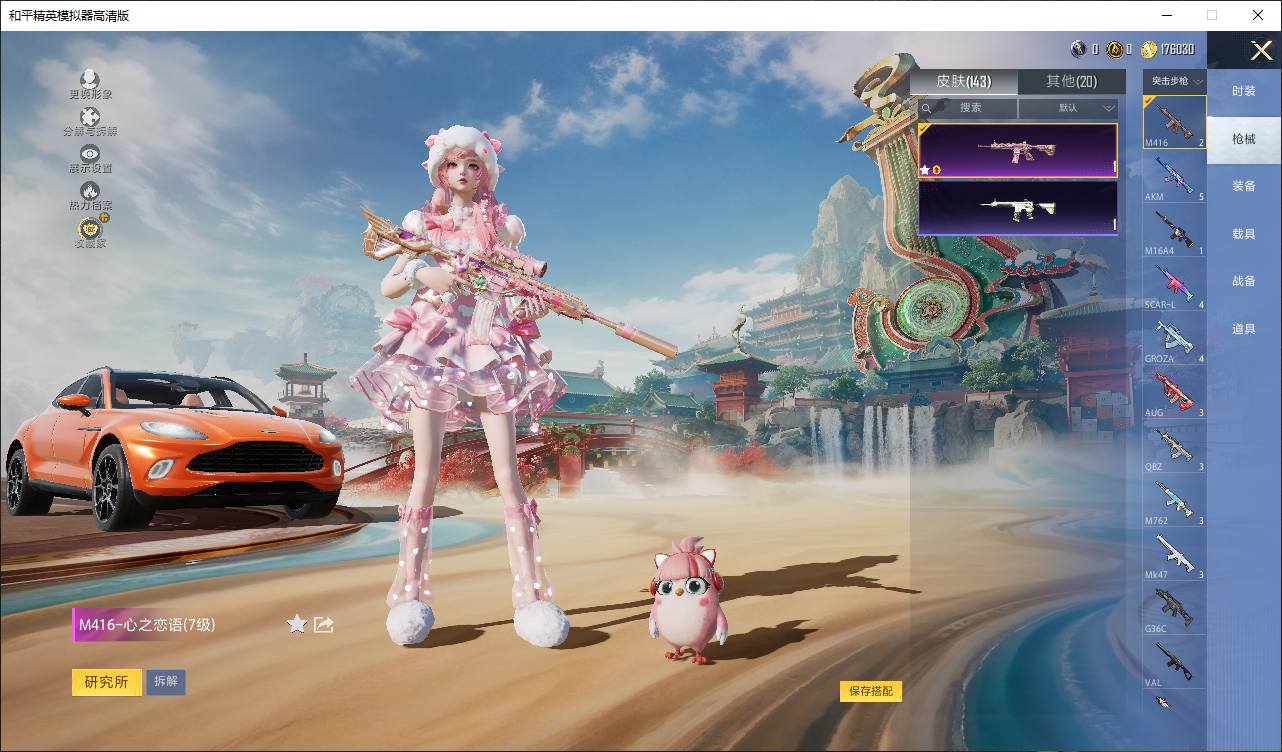Open the 时装 category tab

1243,91
